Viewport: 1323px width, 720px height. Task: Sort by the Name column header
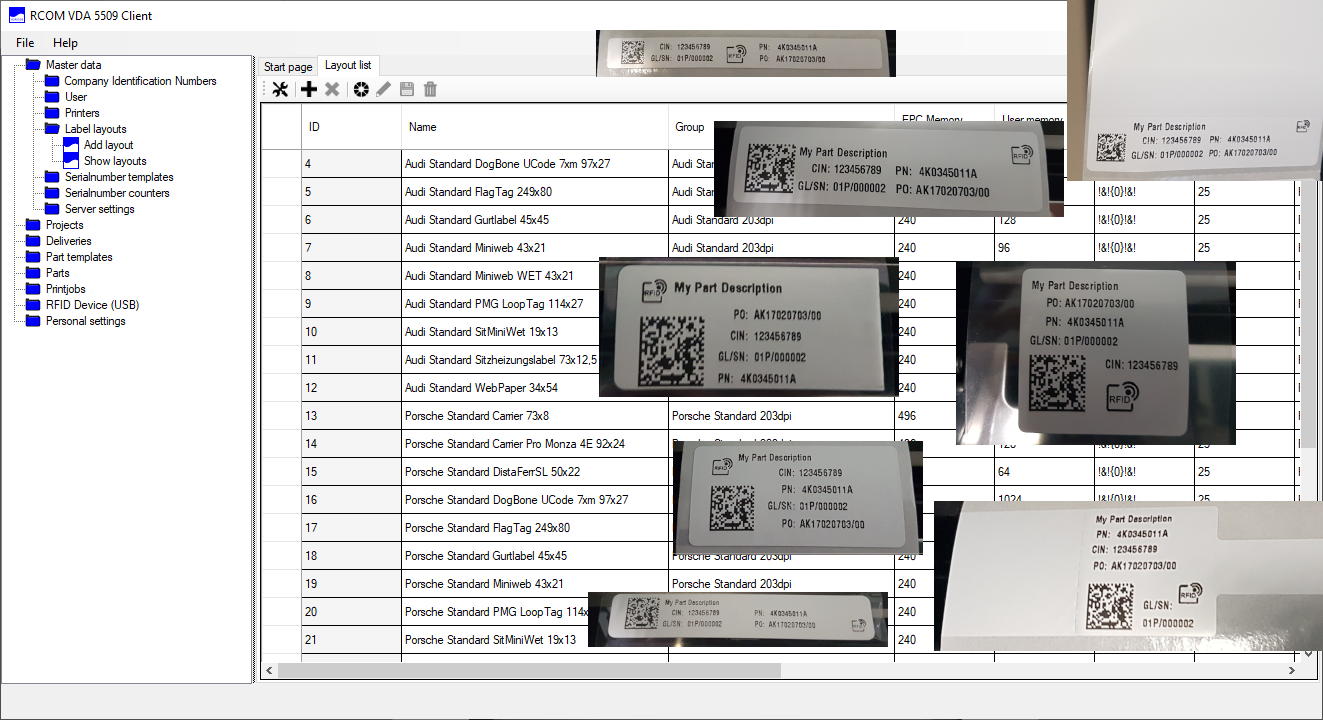tap(535, 127)
